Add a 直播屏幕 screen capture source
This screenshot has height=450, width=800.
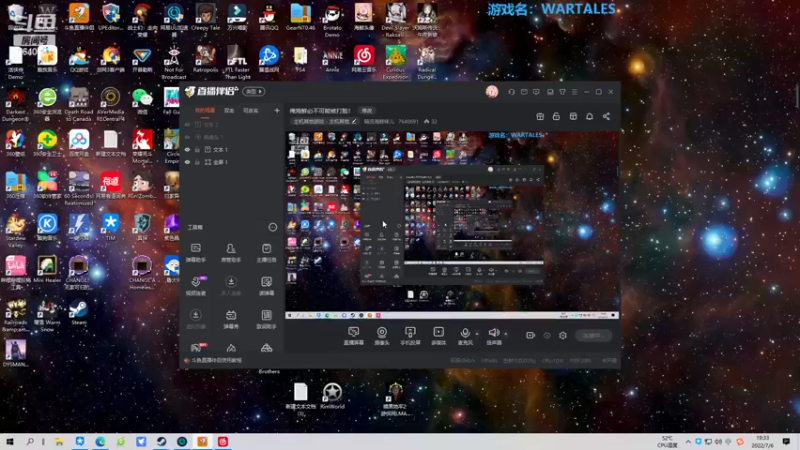354,336
